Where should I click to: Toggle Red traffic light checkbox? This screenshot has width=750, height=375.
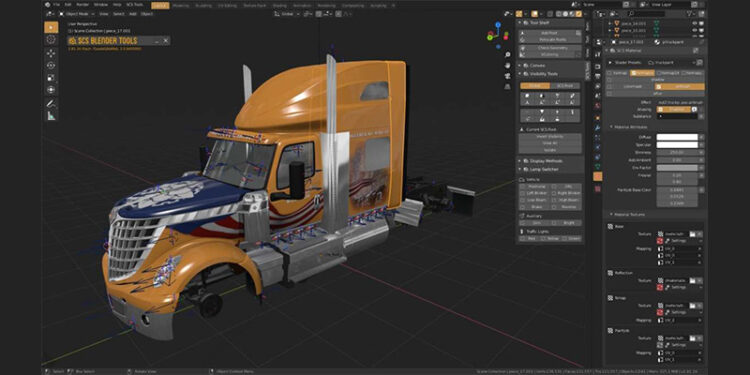[x=522, y=238]
